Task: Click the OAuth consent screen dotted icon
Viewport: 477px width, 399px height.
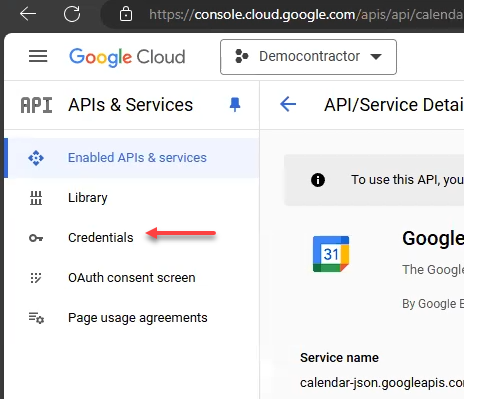Action: (36, 278)
